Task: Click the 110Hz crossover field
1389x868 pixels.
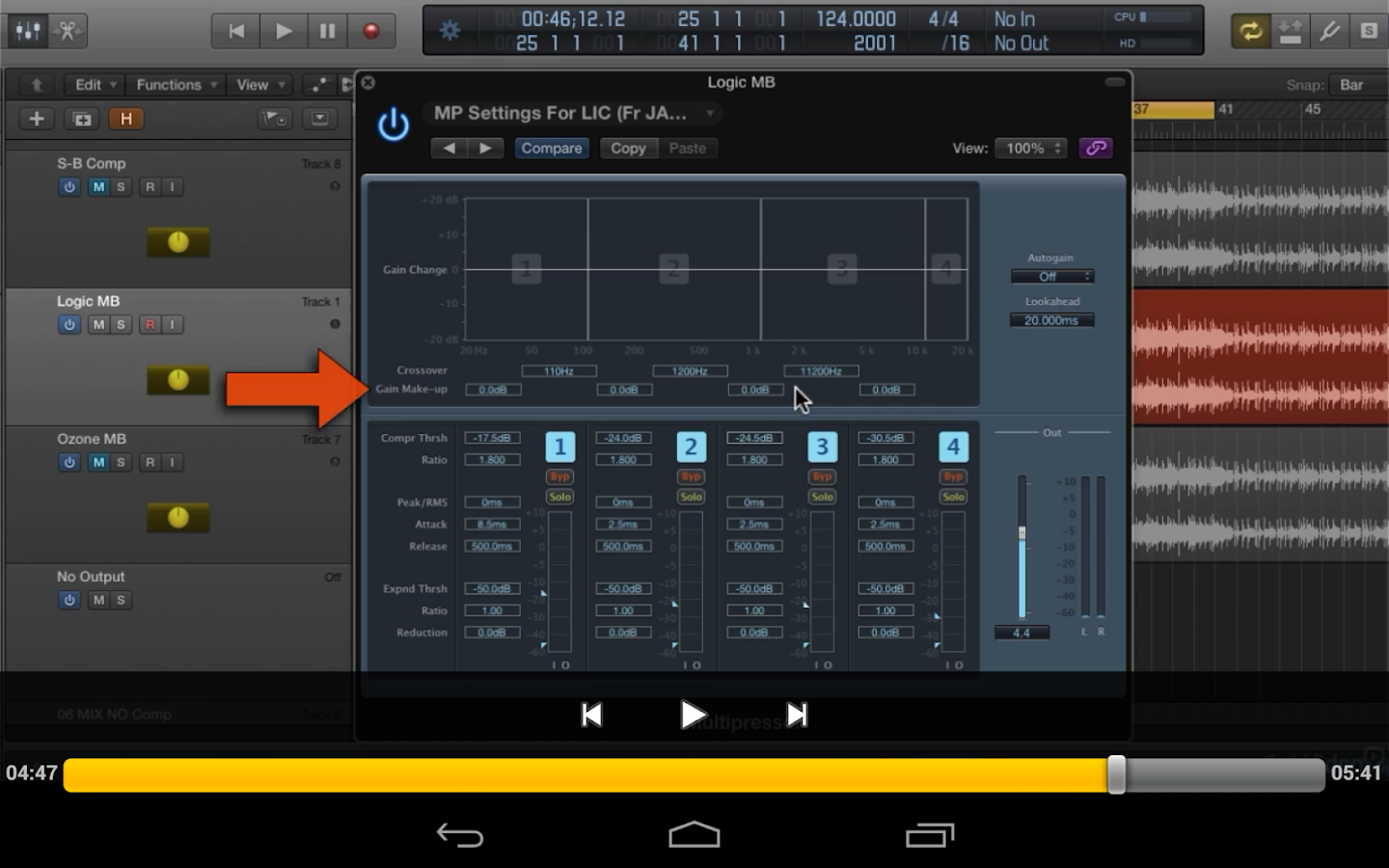Action: point(559,371)
